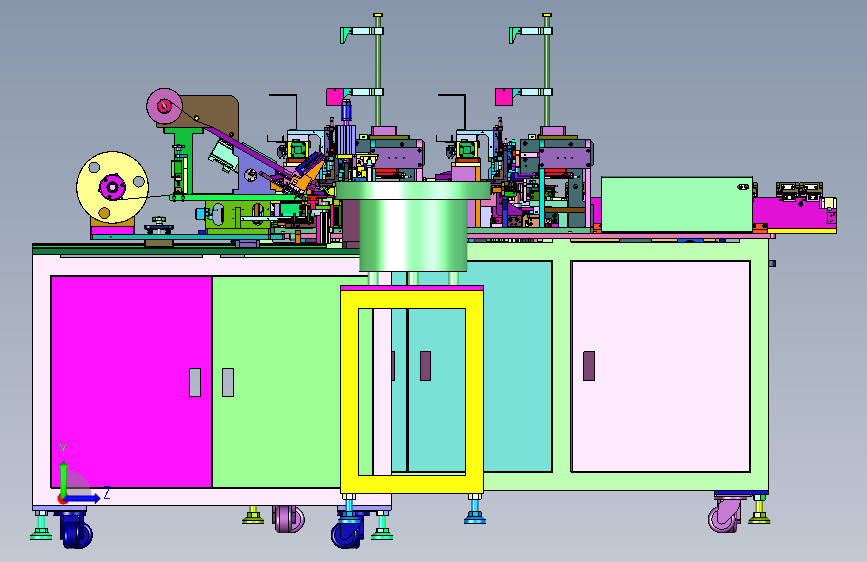Click the dark handle on the right pale pink door
Screen dimensions: 867x562
click(589, 366)
